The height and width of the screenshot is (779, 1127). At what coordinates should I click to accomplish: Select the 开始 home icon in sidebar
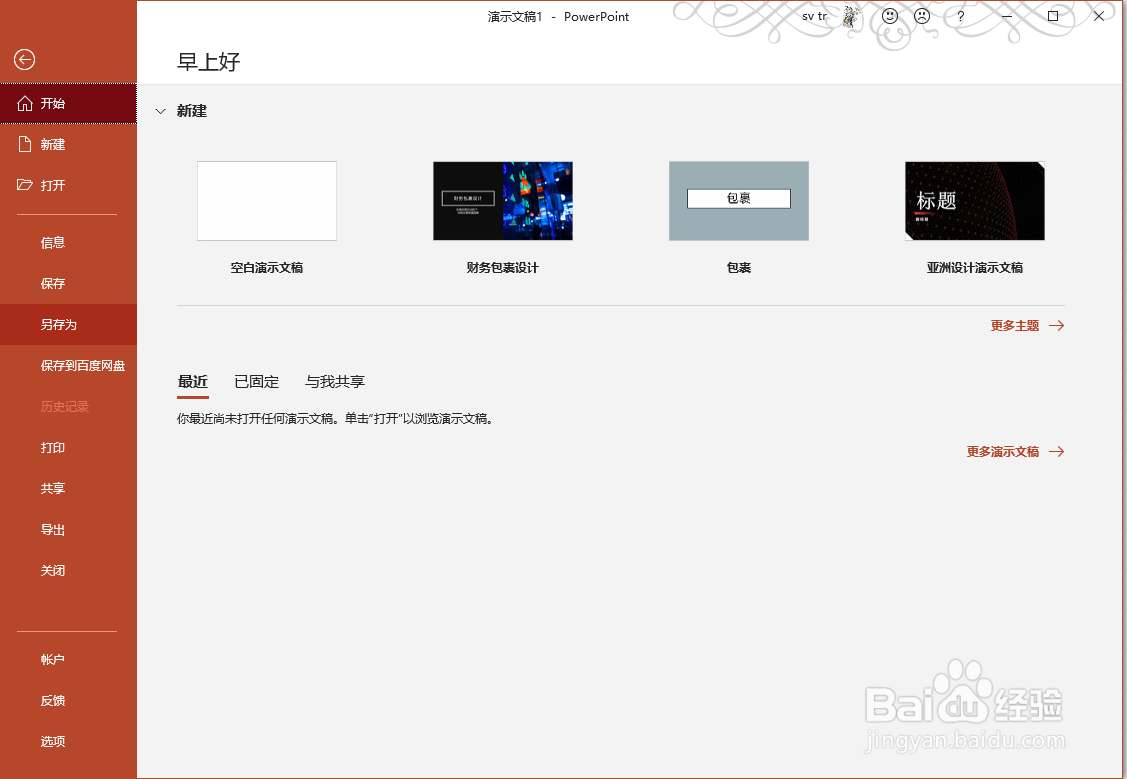(22, 103)
